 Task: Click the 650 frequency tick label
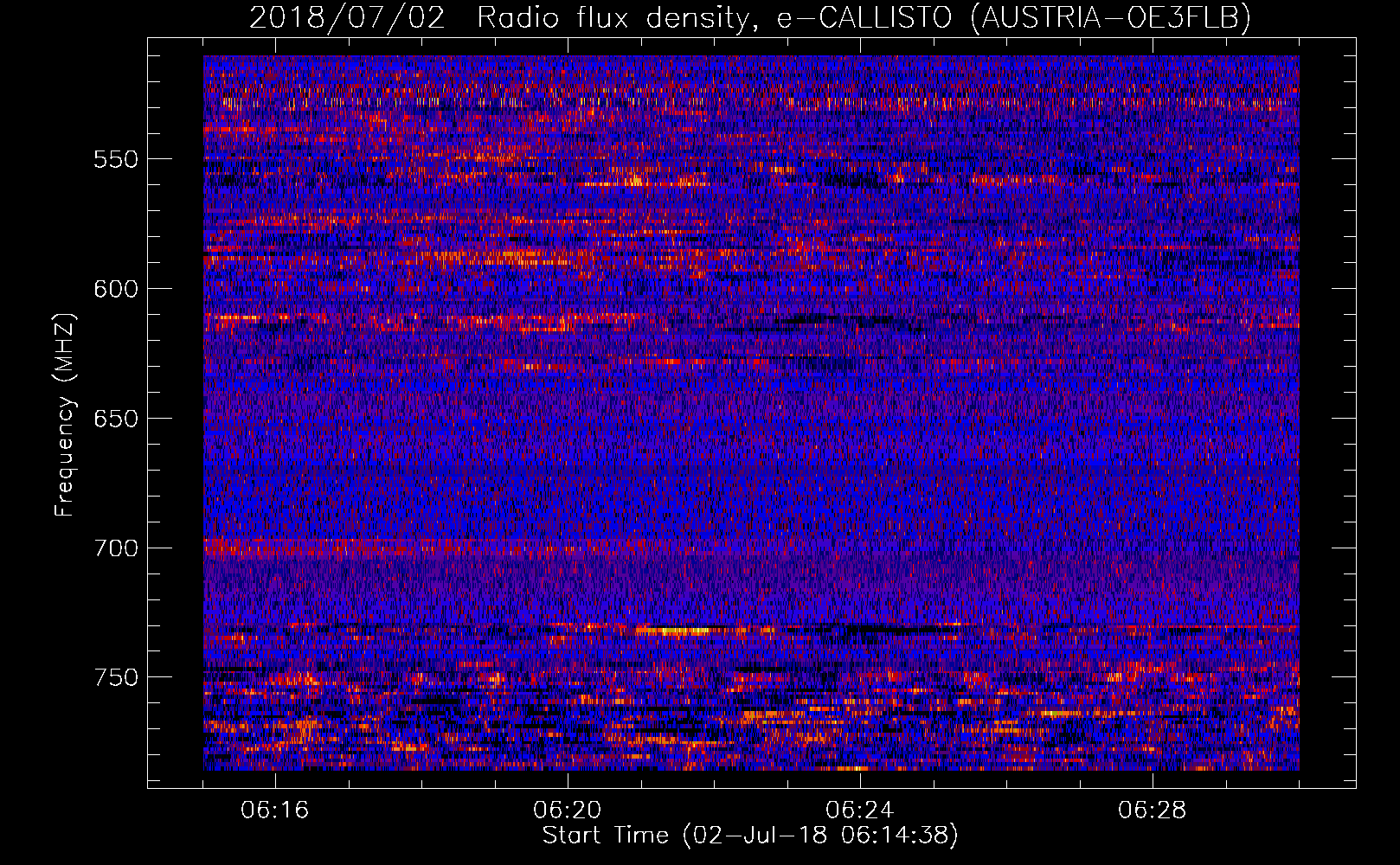pos(116,419)
